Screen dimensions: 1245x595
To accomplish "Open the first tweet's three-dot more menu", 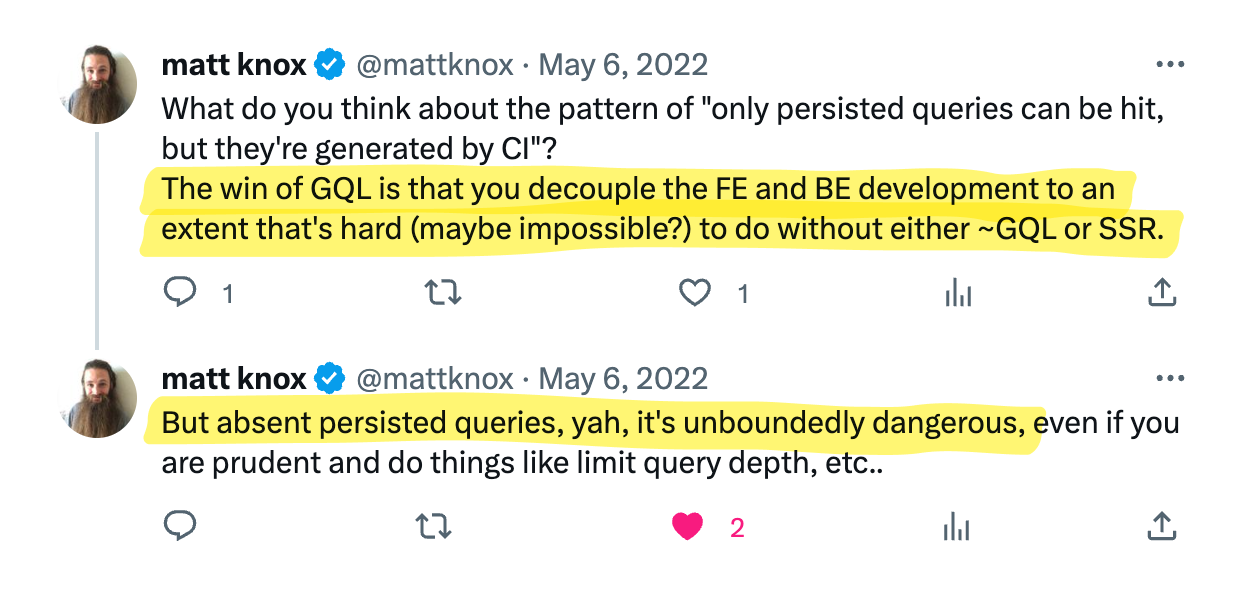I will (x=1169, y=64).
